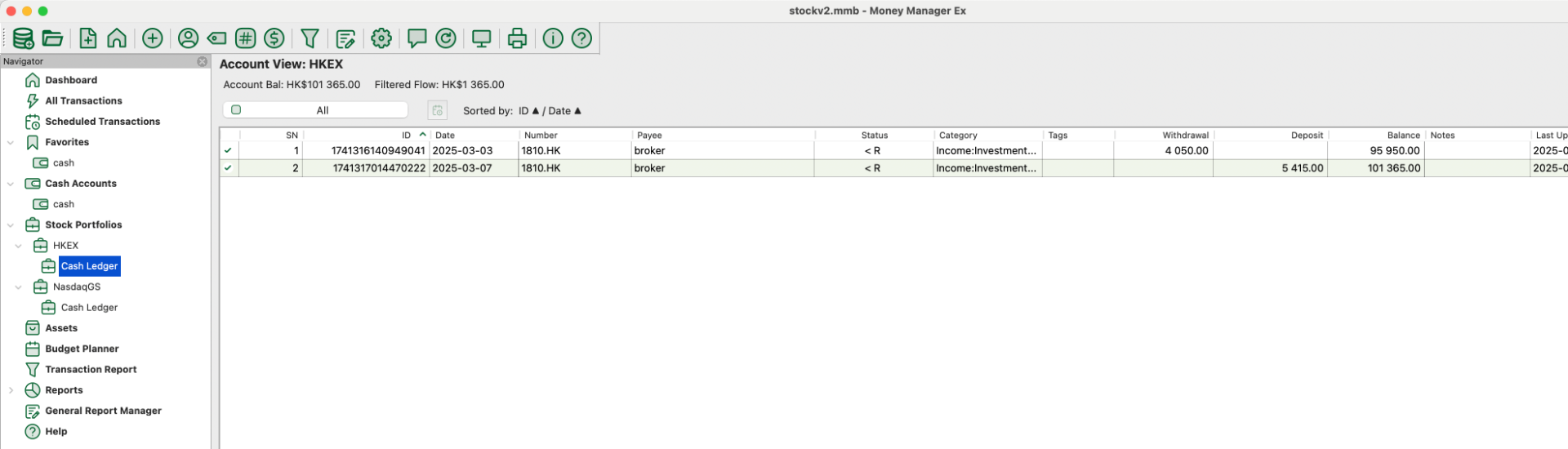Screen dimensions: 1568x449
Task: Toggle the checkmark on transaction row 1
Action: (x=228, y=151)
